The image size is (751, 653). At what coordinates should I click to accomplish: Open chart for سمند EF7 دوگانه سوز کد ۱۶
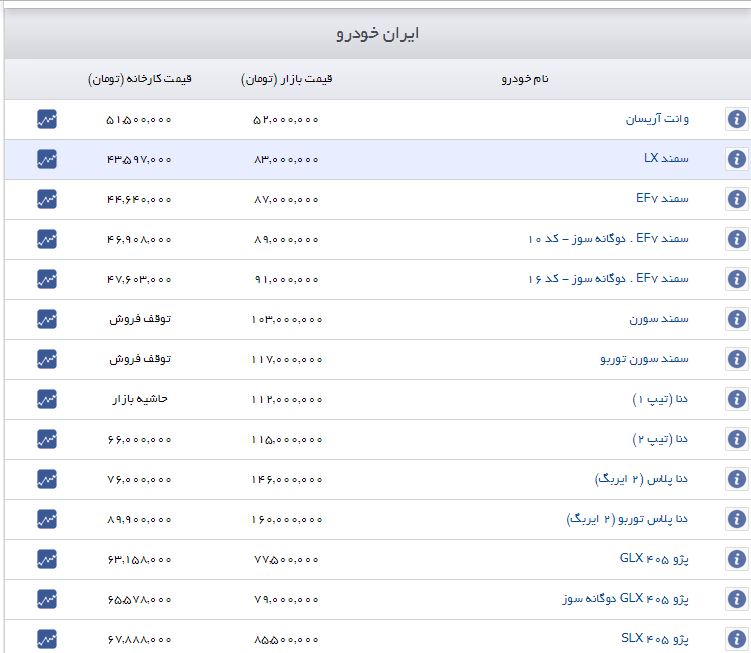point(47,279)
